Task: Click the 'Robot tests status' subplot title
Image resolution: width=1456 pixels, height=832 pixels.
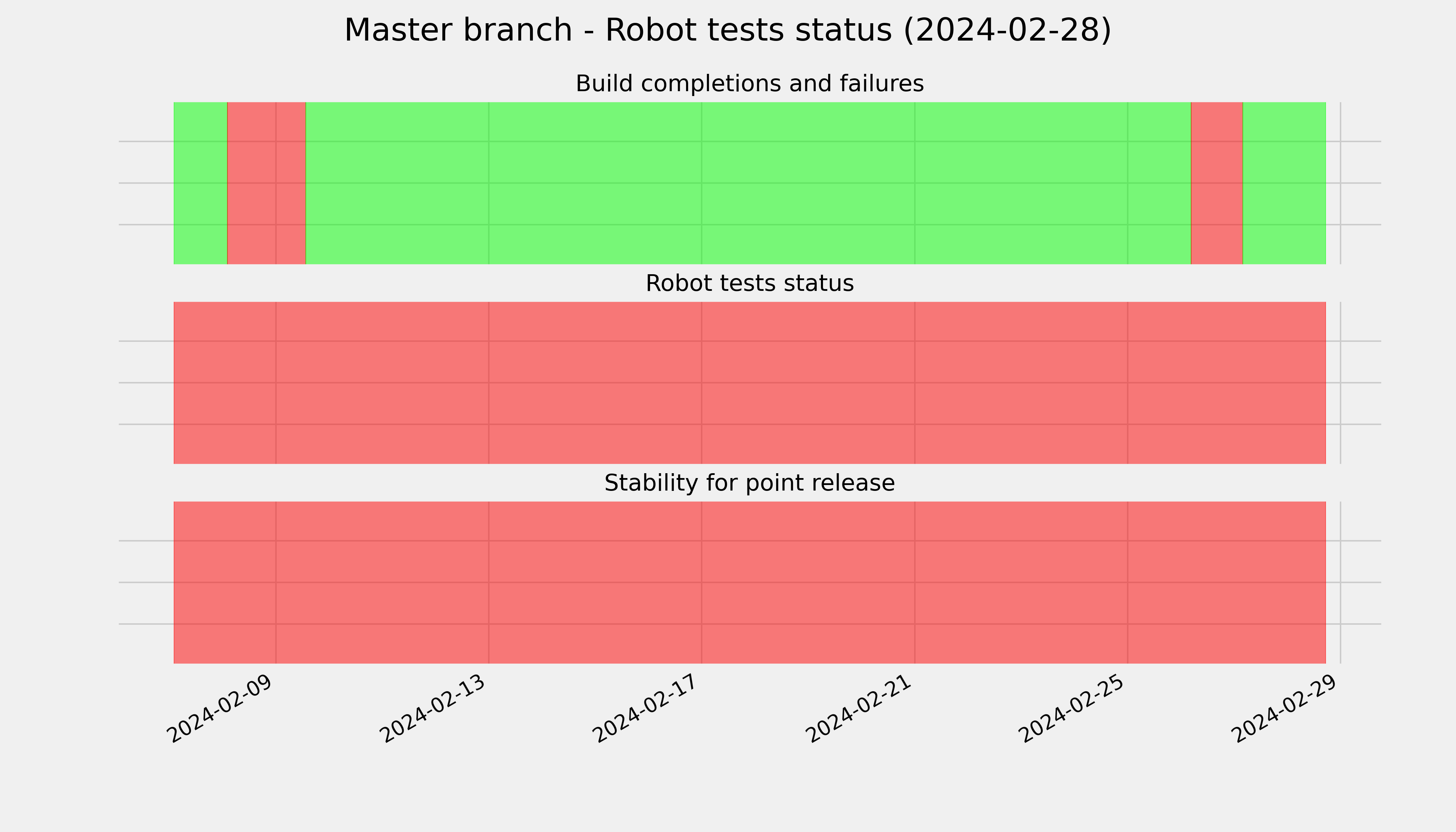Action: coord(749,284)
